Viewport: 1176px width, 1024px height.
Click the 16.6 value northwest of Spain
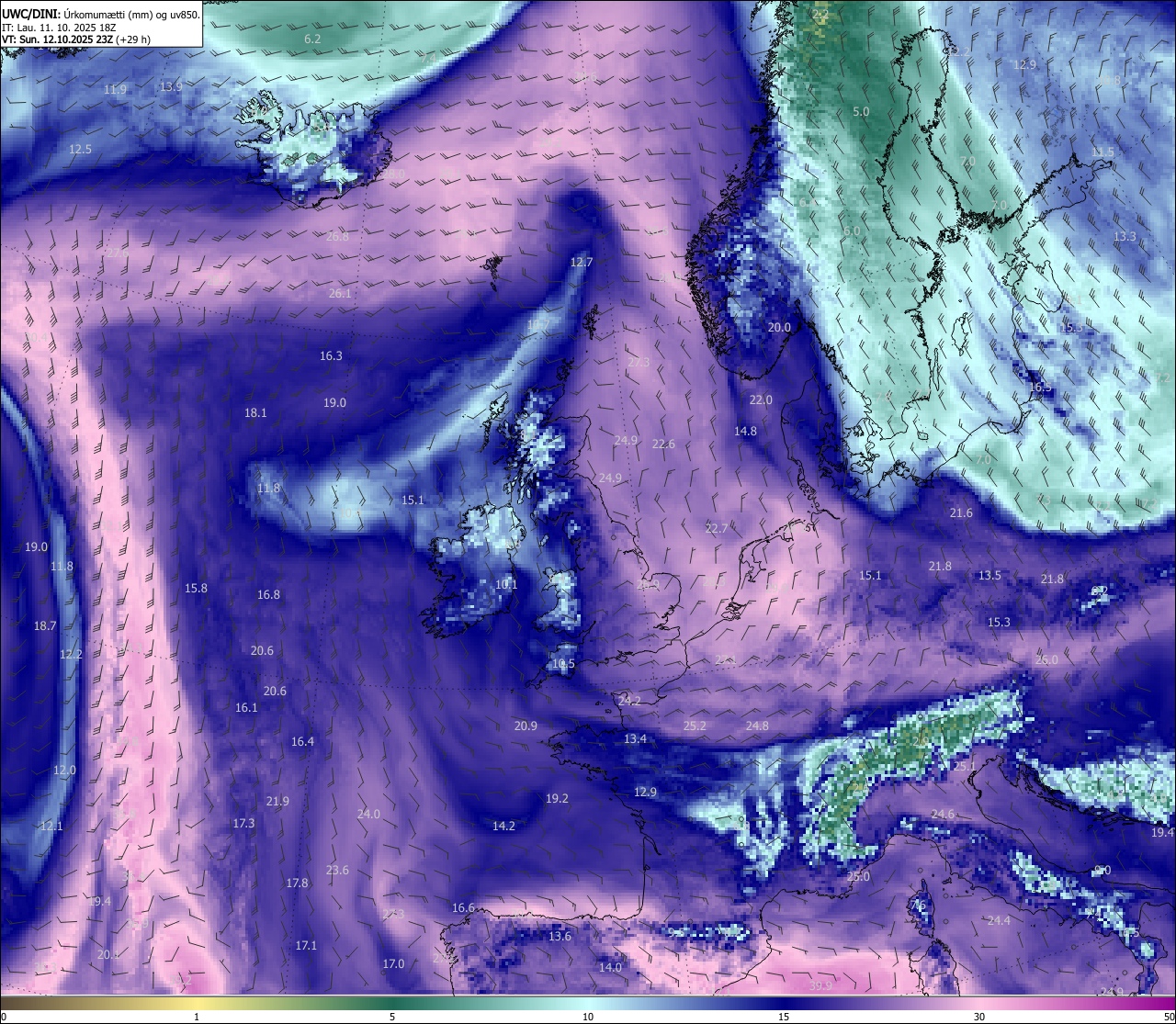[x=463, y=907]
